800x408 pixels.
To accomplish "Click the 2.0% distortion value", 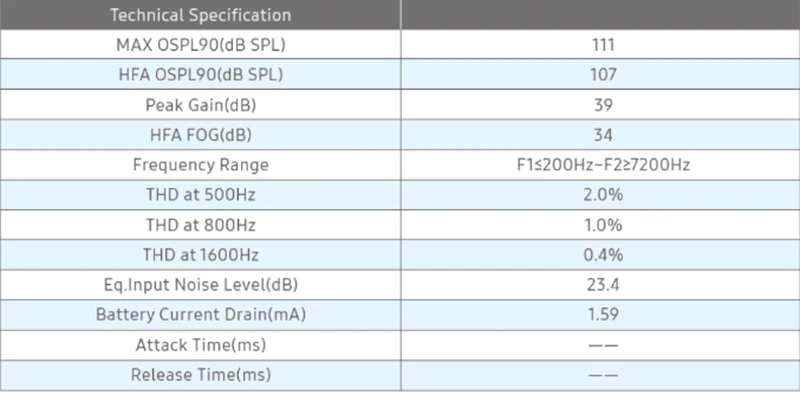I will coord(602,195).
